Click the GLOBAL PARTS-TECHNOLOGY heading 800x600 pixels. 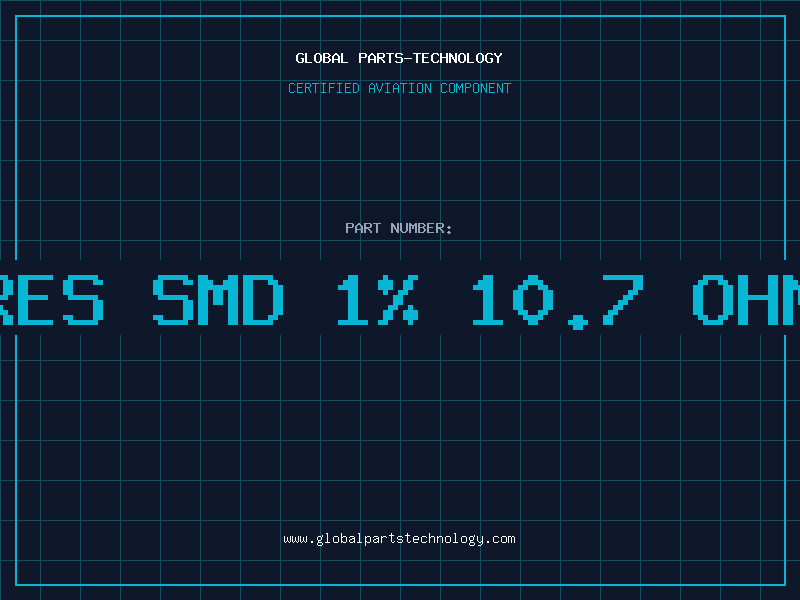tap(399, 58)
